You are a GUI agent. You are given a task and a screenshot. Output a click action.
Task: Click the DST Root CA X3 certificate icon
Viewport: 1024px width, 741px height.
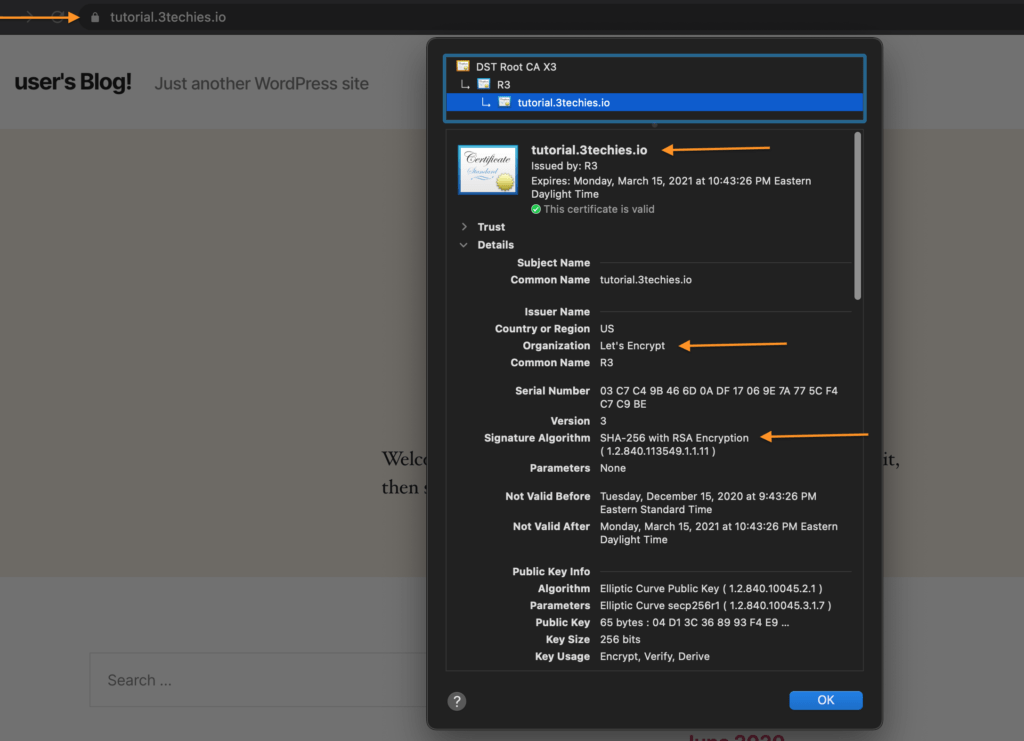click(x=463, y=67)
